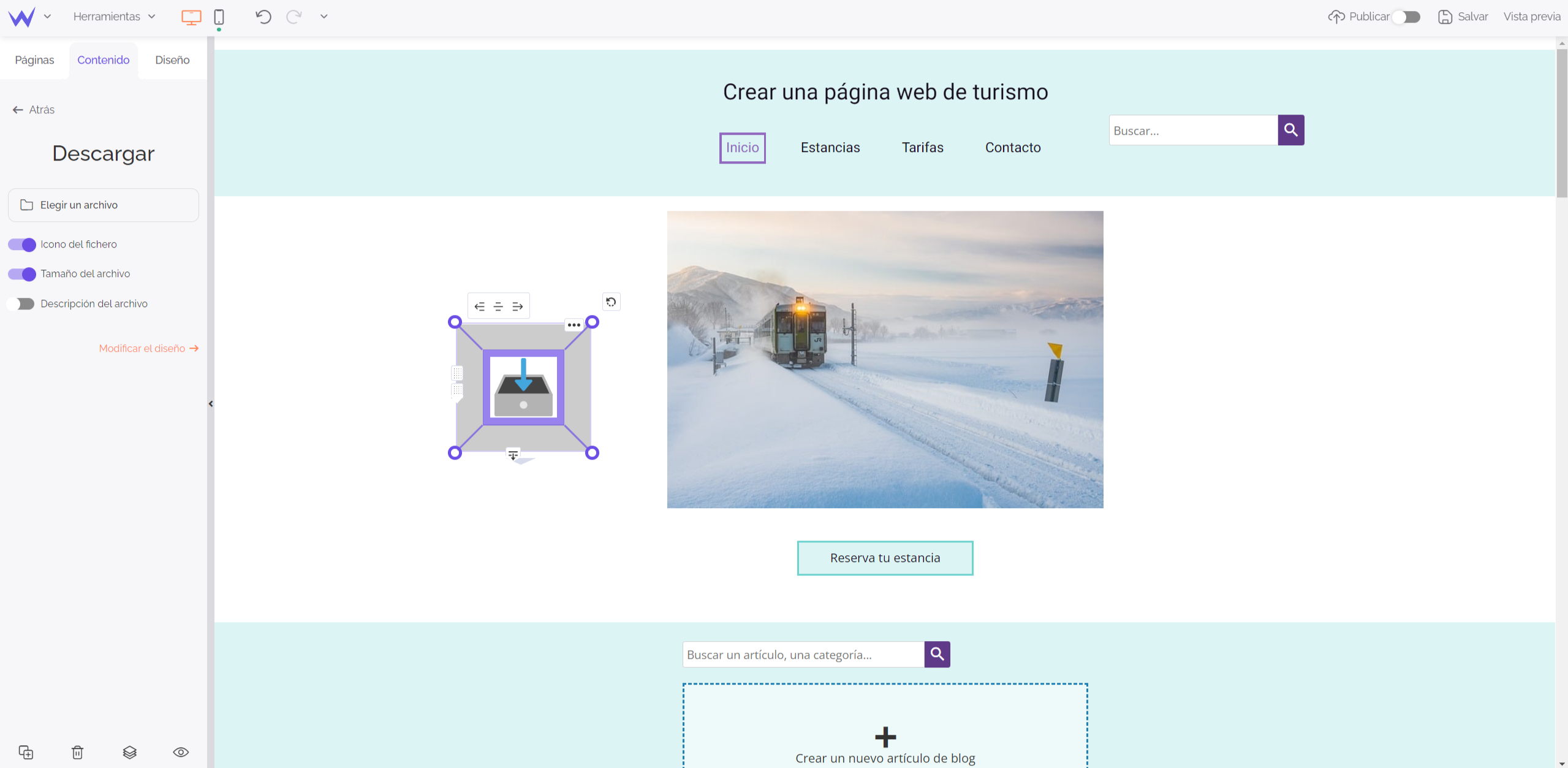Screen dimensions: 1568x768
Task: Duplicate element with copy icon
Action: coord(26,752)
